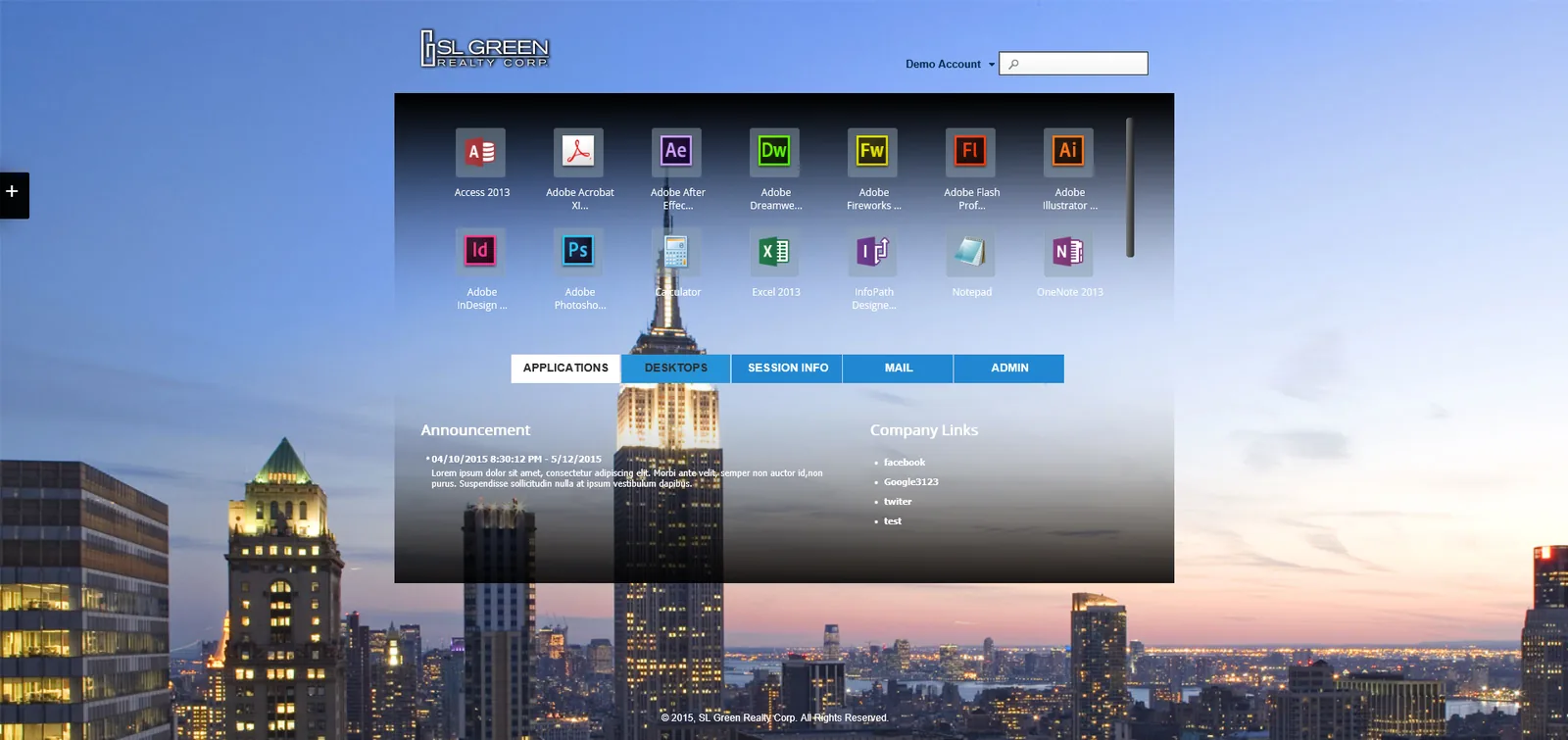
Task: Launch the Adobe Illustrator icon
Action: point(1068,153)
